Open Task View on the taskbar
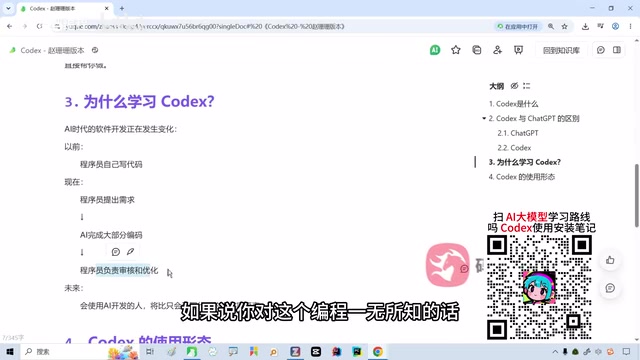The width and height of the screenshot is (640, 360). [x=150, y=351]
